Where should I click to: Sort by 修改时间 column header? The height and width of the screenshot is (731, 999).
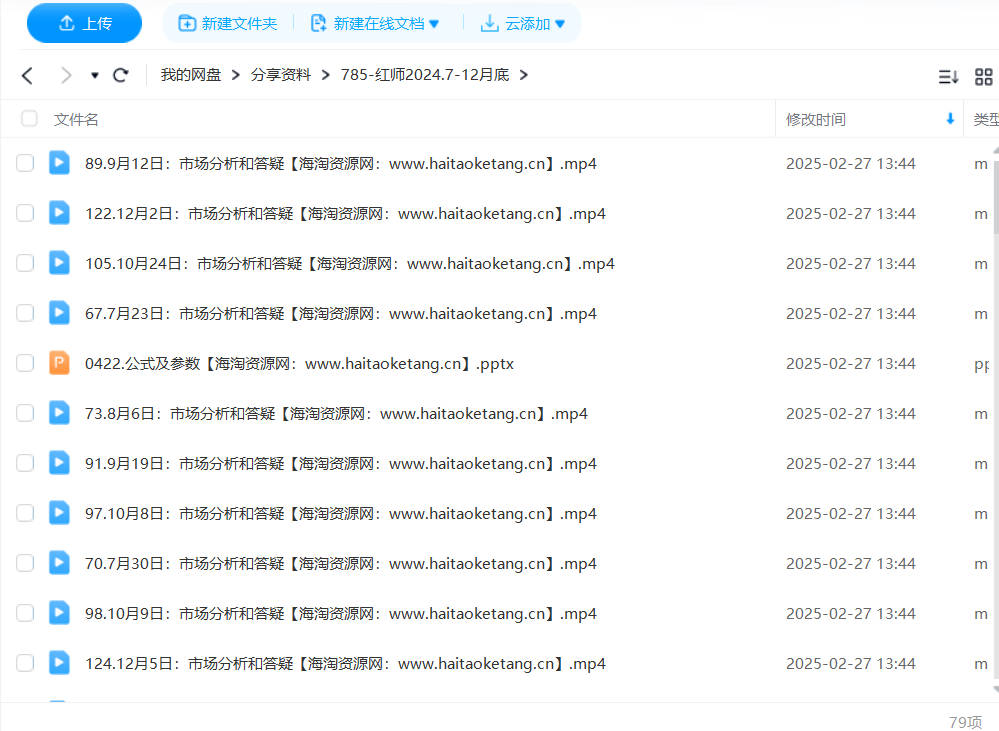point(816,119)
